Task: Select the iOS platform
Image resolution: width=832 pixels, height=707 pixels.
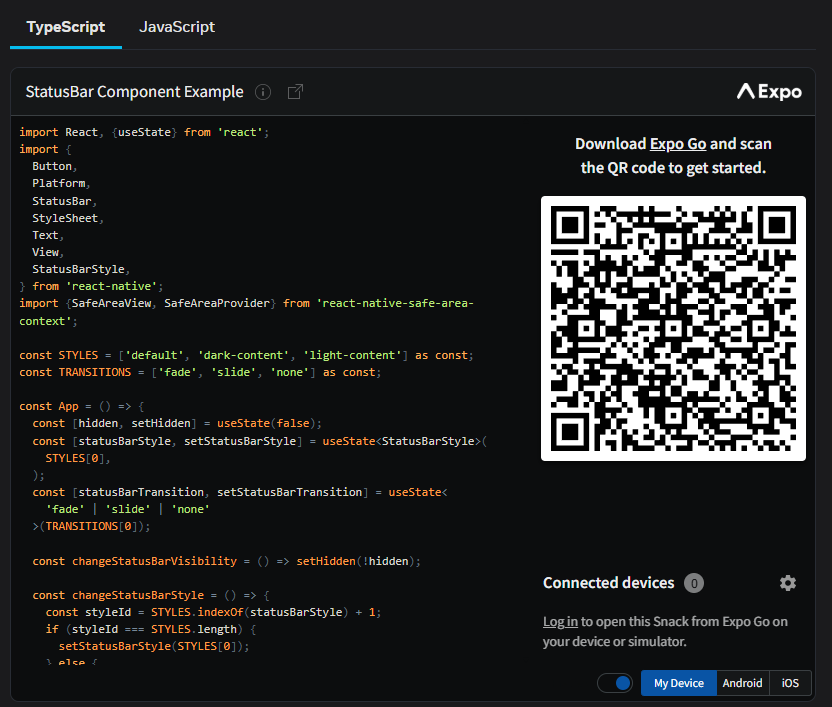Action: coord(790,683)
